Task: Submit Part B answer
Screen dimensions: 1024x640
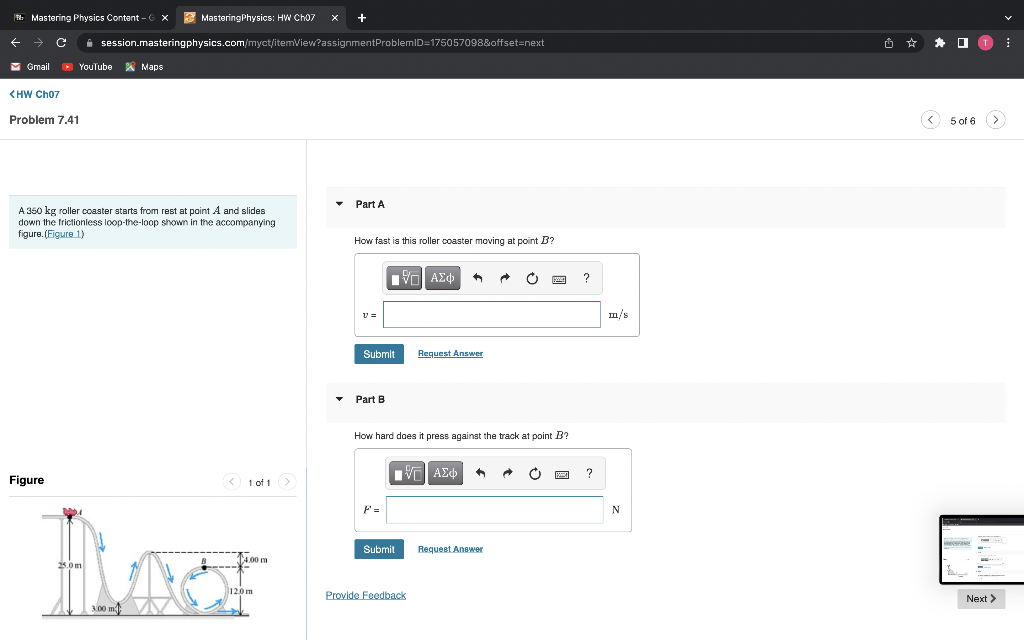Action: tap(379, 549)
